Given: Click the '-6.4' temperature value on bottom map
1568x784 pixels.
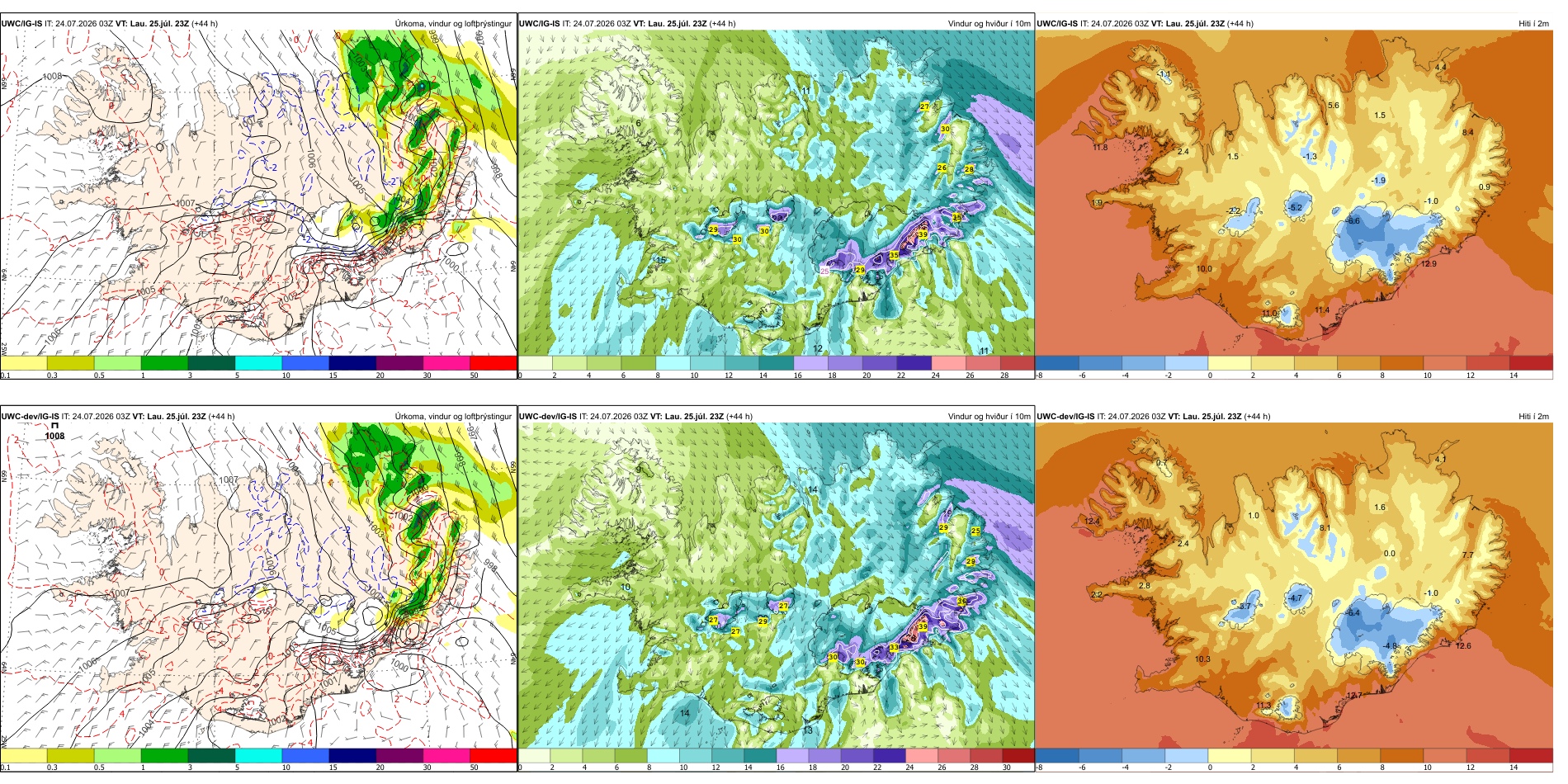Looking at the screenshot, I should 1353,613.
